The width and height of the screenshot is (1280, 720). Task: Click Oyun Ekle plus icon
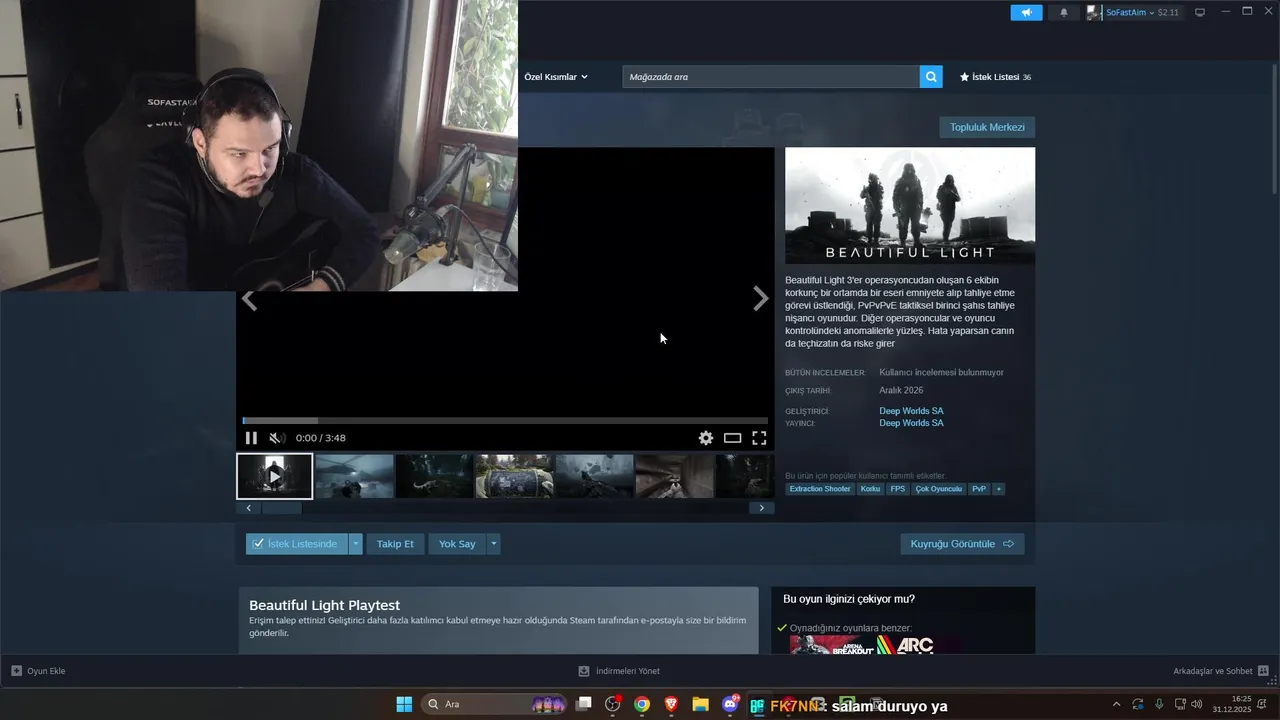16,671
